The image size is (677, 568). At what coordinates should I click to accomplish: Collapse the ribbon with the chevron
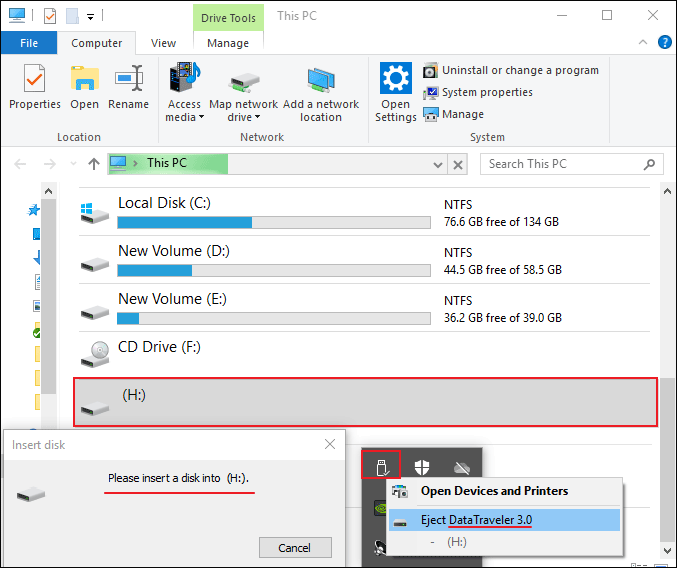click(x=642, y=42)
